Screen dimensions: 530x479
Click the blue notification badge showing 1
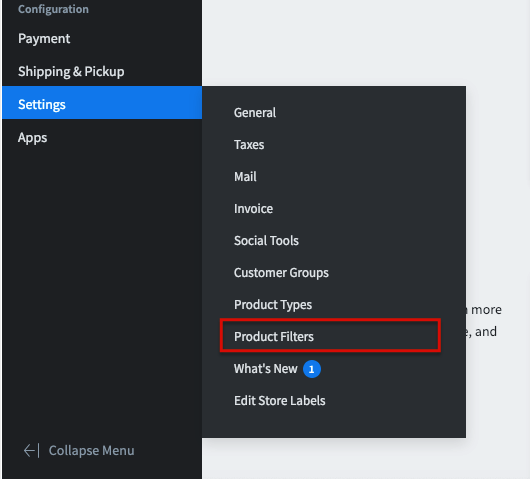tap(312, 369)
